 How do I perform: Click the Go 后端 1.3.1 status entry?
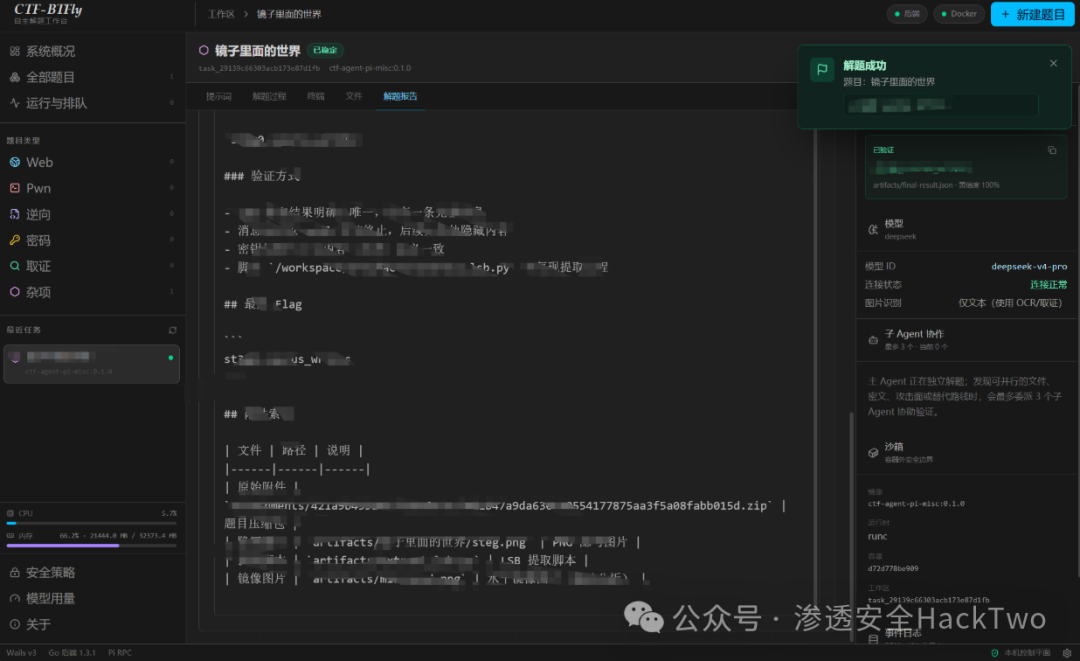(x=72, y=653)
